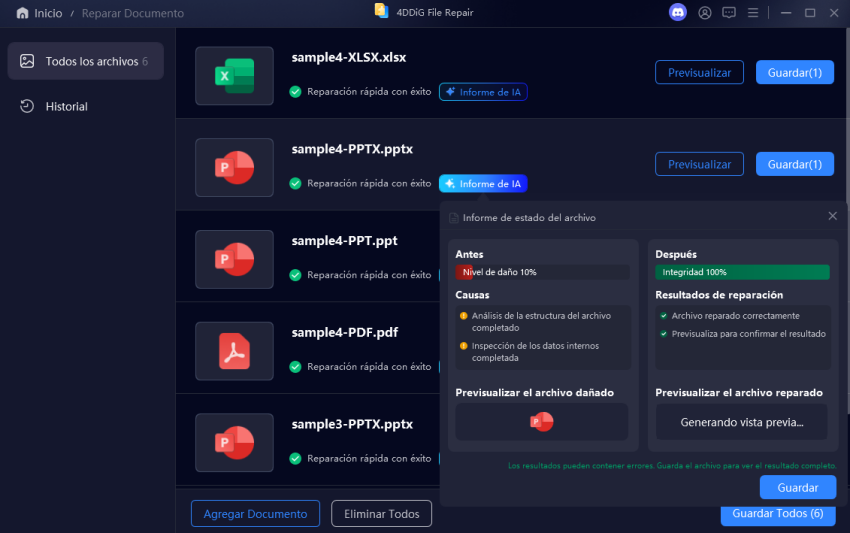The image size is (850, 533).
Task: Click Guardar(1) for sample4-PPTX.pptx
Action: point(795,164)
